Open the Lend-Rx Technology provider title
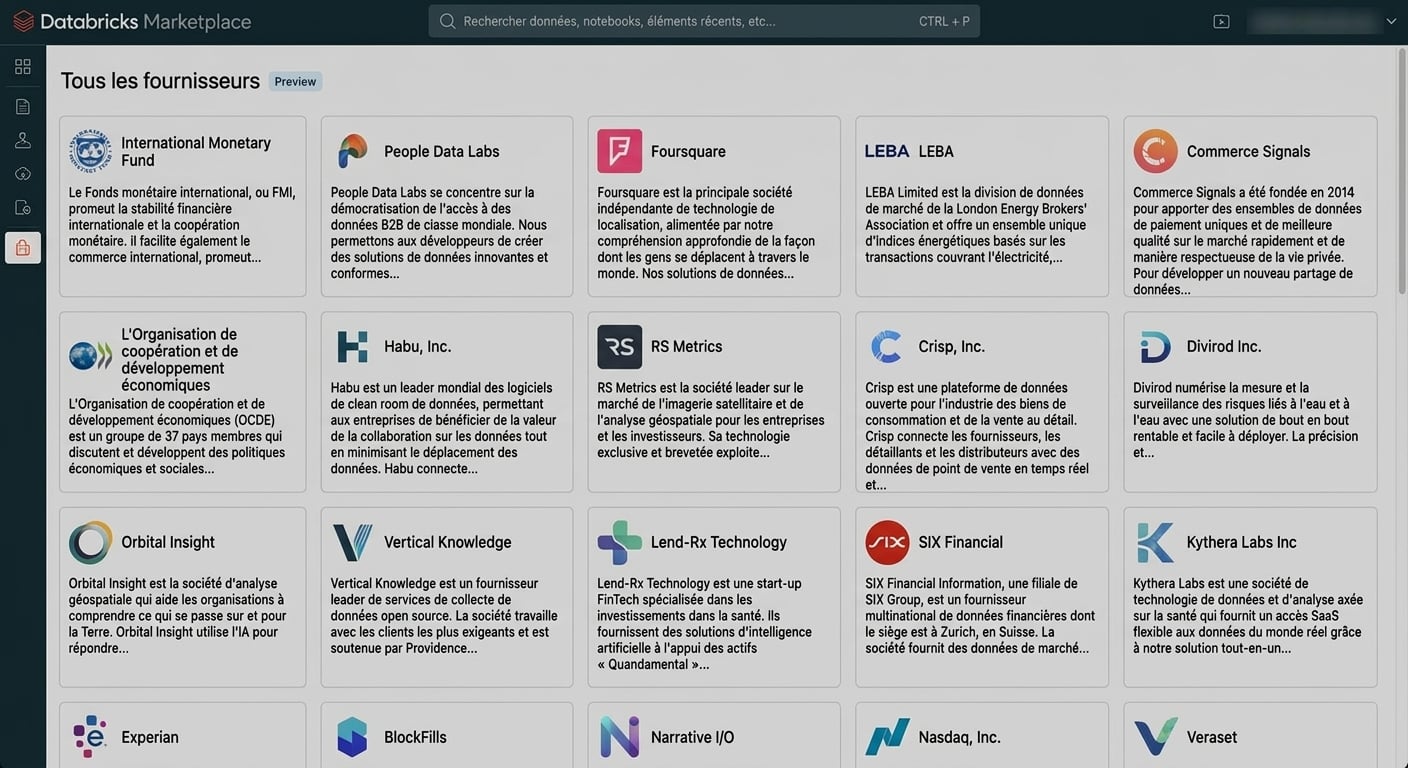The height and width of the screenshot is (768, 1408). point(719,542)
